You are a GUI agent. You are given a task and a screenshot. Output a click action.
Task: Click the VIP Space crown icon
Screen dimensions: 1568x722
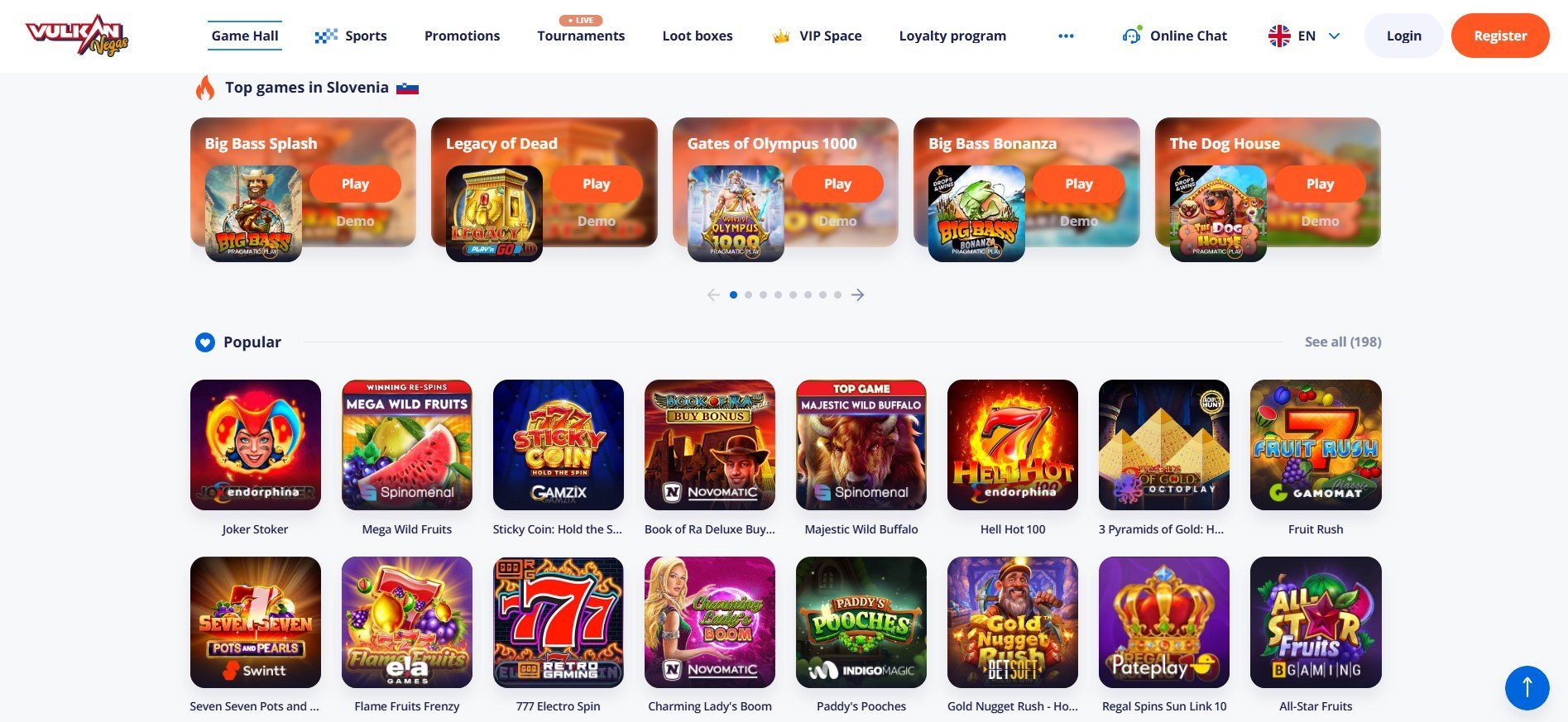click(x=781, y=36)
